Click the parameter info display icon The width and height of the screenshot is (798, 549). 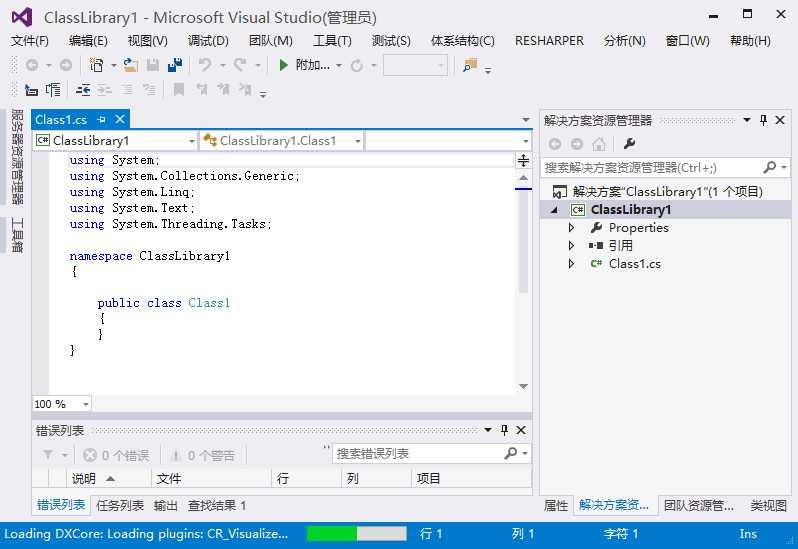[52, 90]
